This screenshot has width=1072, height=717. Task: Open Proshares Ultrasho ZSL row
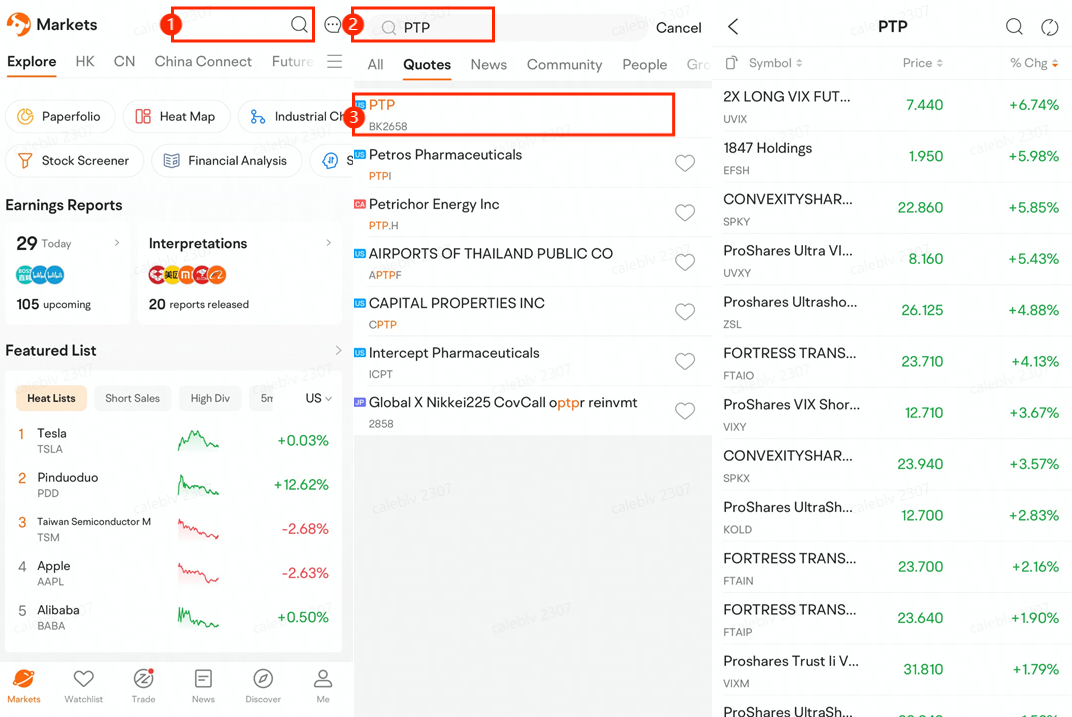click(892, 311)
